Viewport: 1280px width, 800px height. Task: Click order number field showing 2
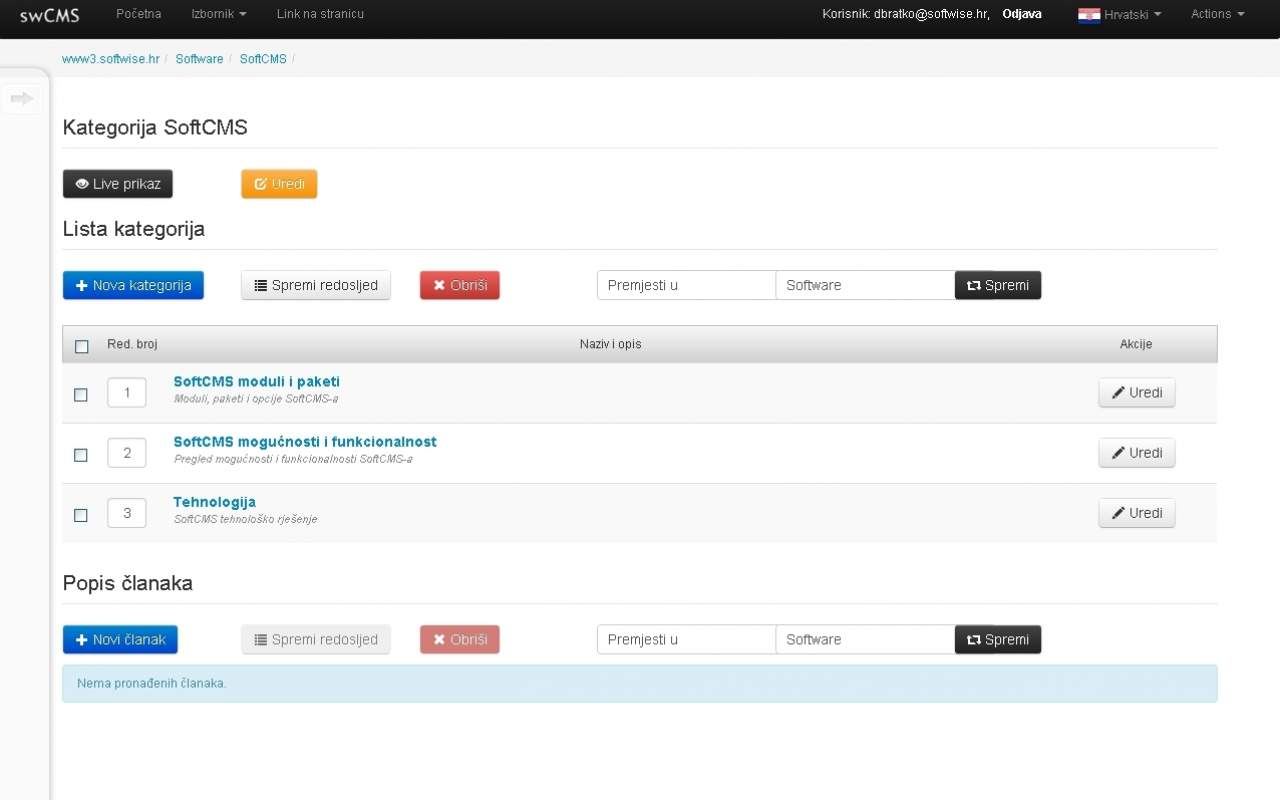coord(127,453)
